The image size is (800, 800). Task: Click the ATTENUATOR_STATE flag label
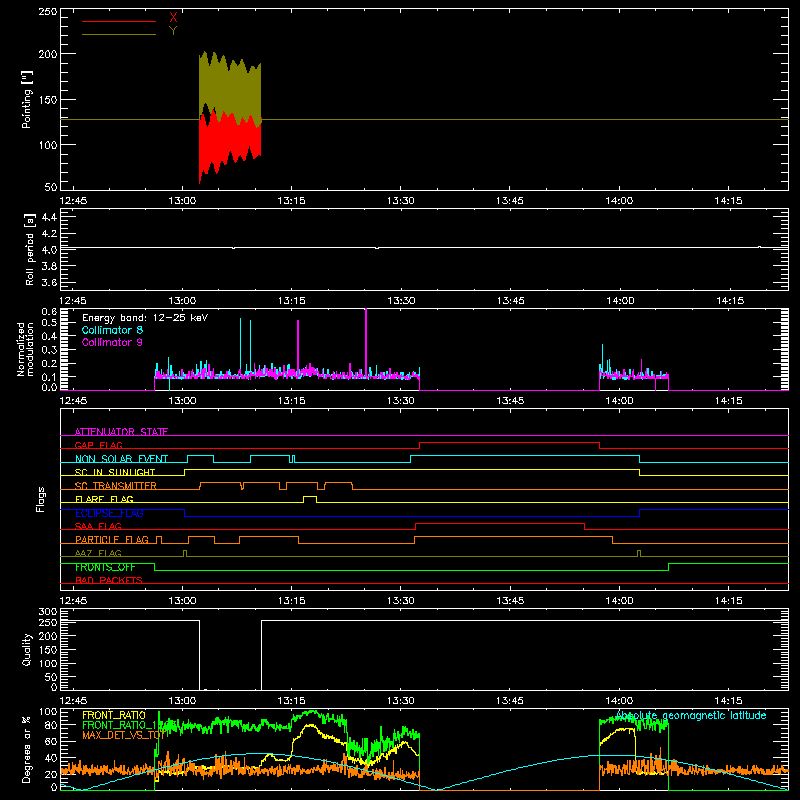coord(121,432)
